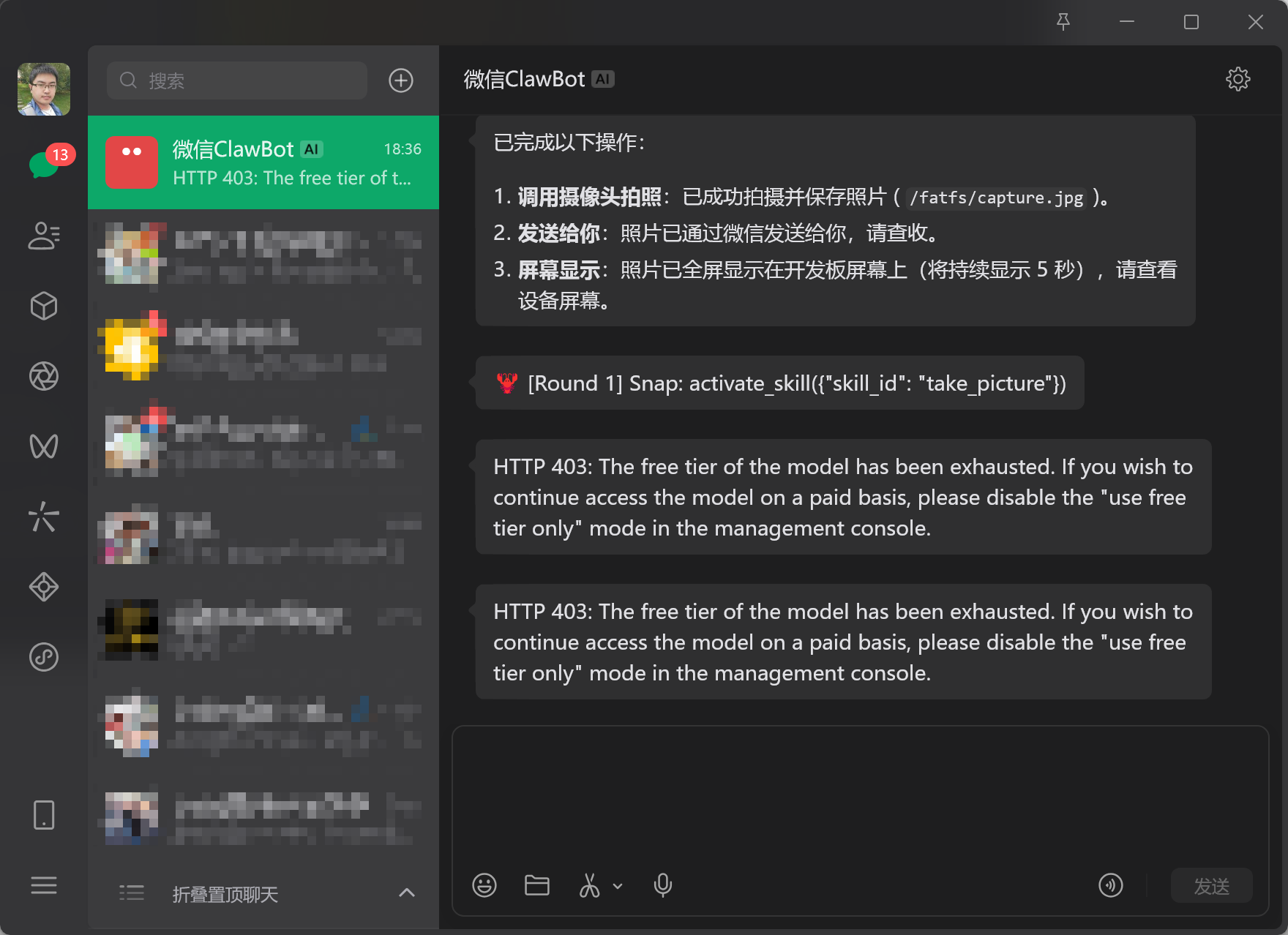Image resolution: width=1288 pixels, height=935 pixels.
Task: Click the Round 1 Snap activate_skill message
Action: pyautogui.click(x=780, y=383)
